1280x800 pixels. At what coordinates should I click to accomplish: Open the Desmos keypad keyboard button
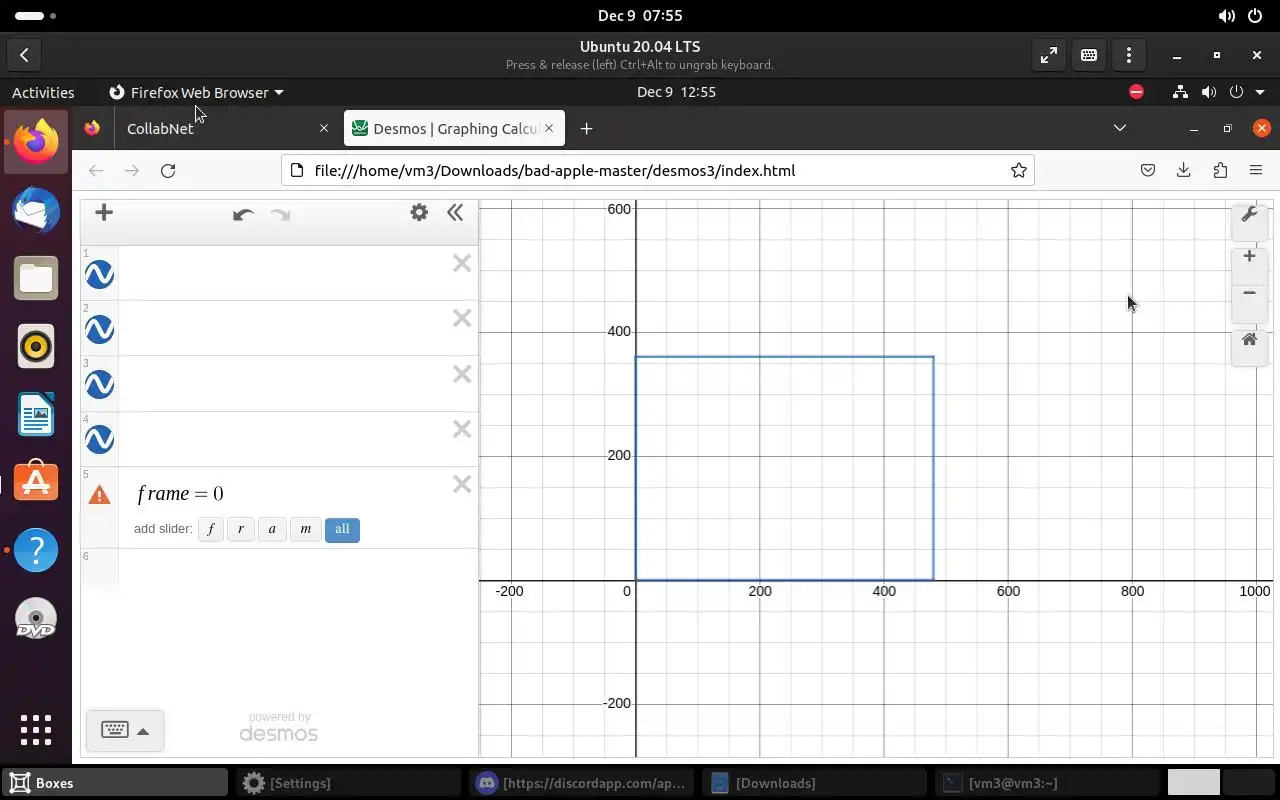click(x=115, y=730)
